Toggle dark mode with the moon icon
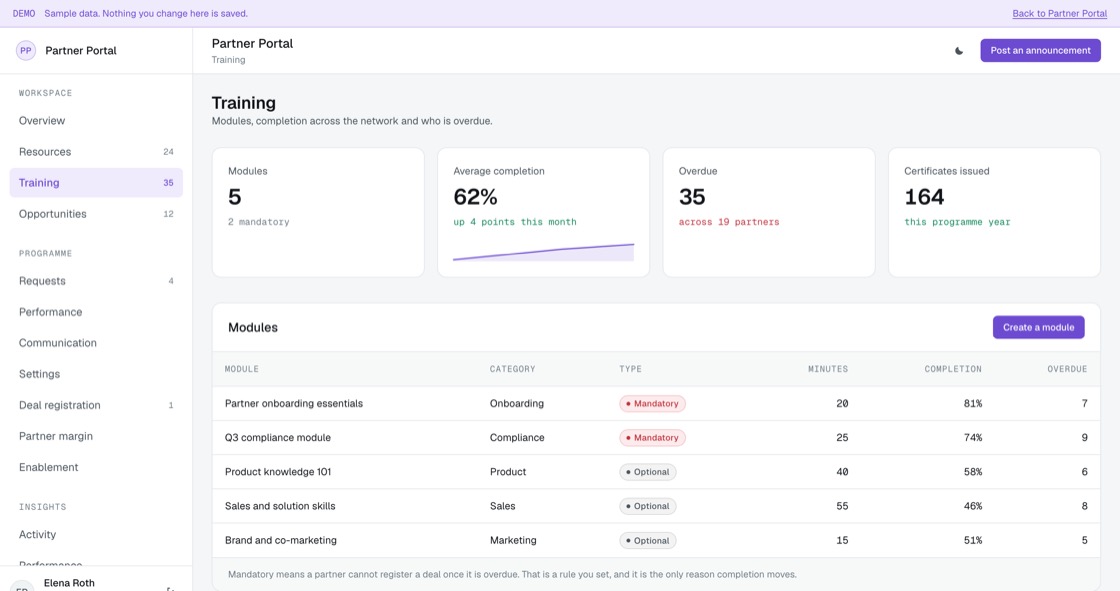Screen dimensions: 1120x591 pos(959,51)
